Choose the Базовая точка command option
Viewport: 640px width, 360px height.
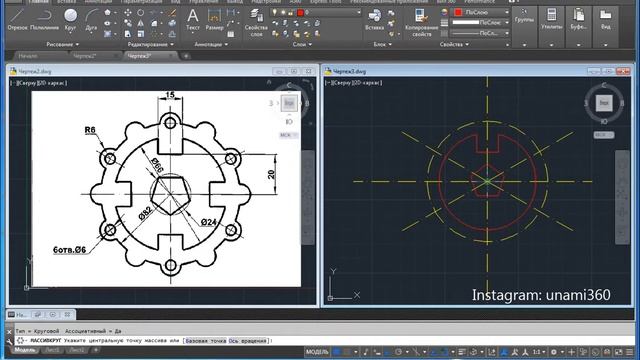(205, 340)
